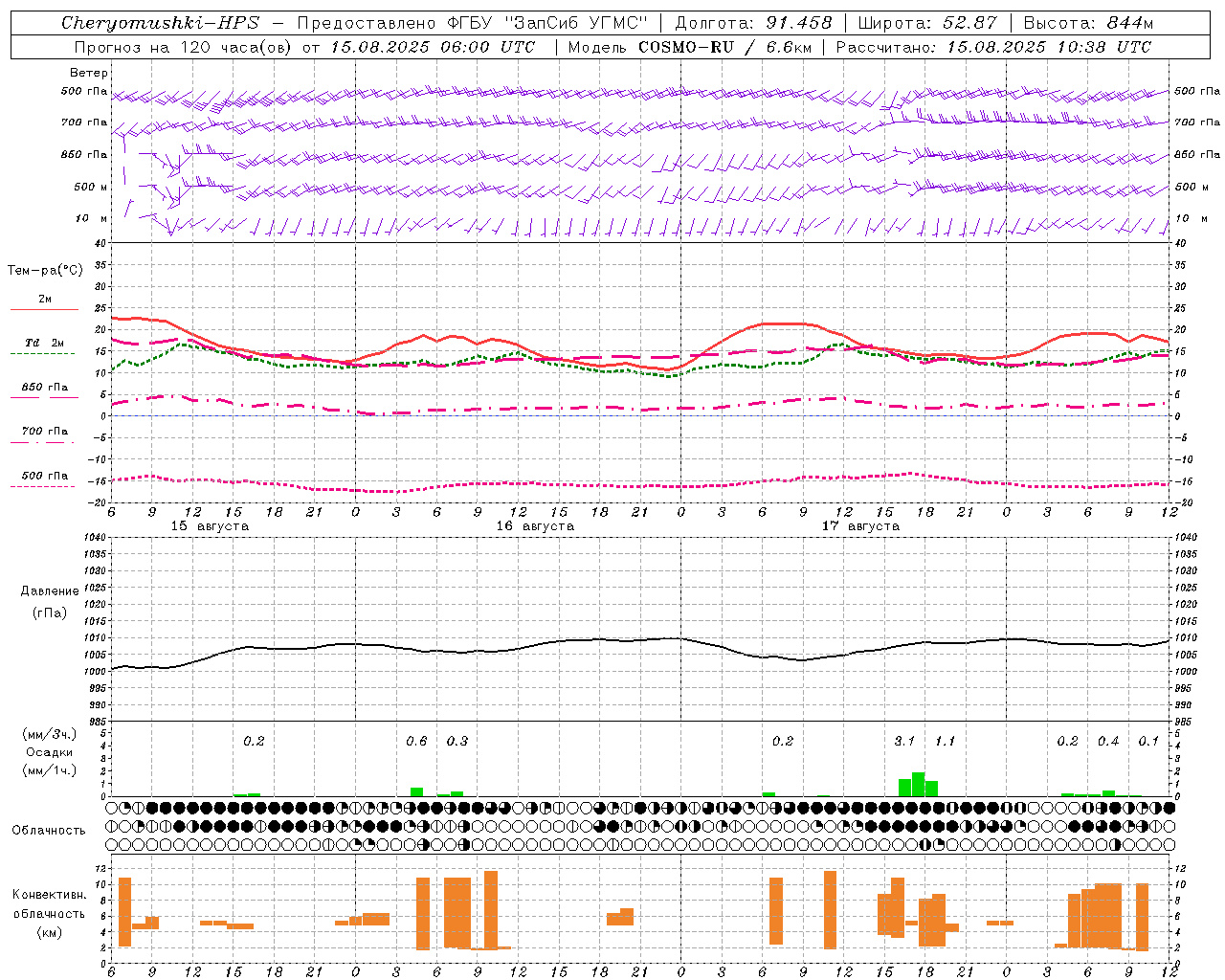Click the 850 гПа entry in temperature legend
Image resolution: width=1225 pixels, height=980 pixels.
point(45,388)
